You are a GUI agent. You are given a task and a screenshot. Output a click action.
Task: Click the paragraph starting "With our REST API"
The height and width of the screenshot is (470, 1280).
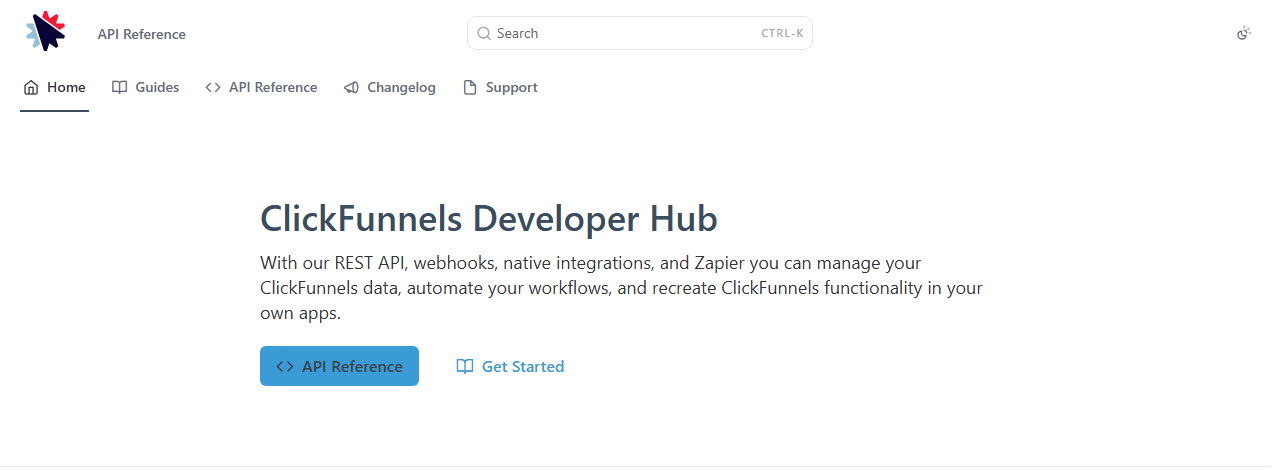click(621, 288)
